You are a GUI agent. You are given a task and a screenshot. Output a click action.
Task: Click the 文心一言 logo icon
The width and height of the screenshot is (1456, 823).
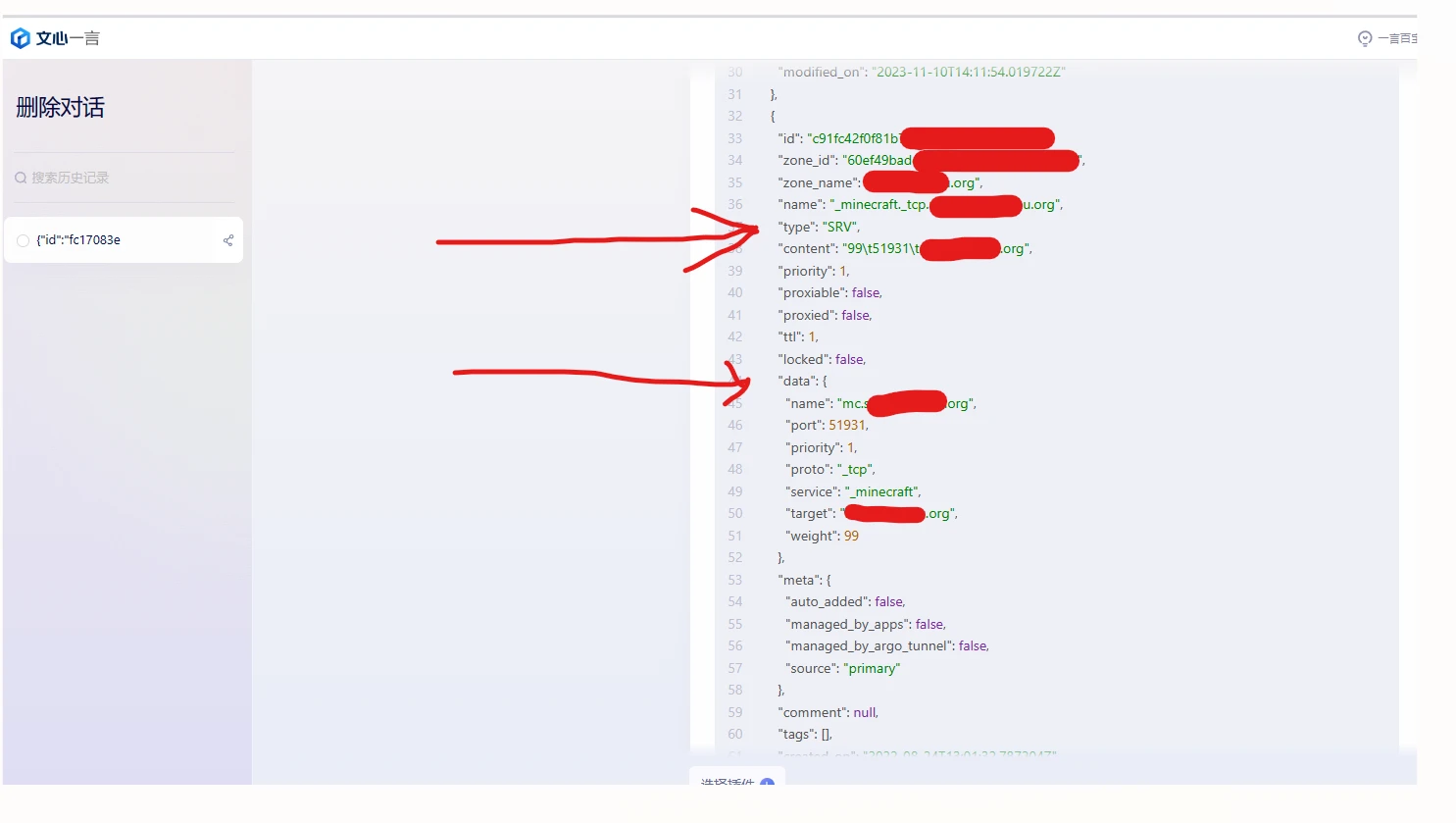[x=20, y=38]
